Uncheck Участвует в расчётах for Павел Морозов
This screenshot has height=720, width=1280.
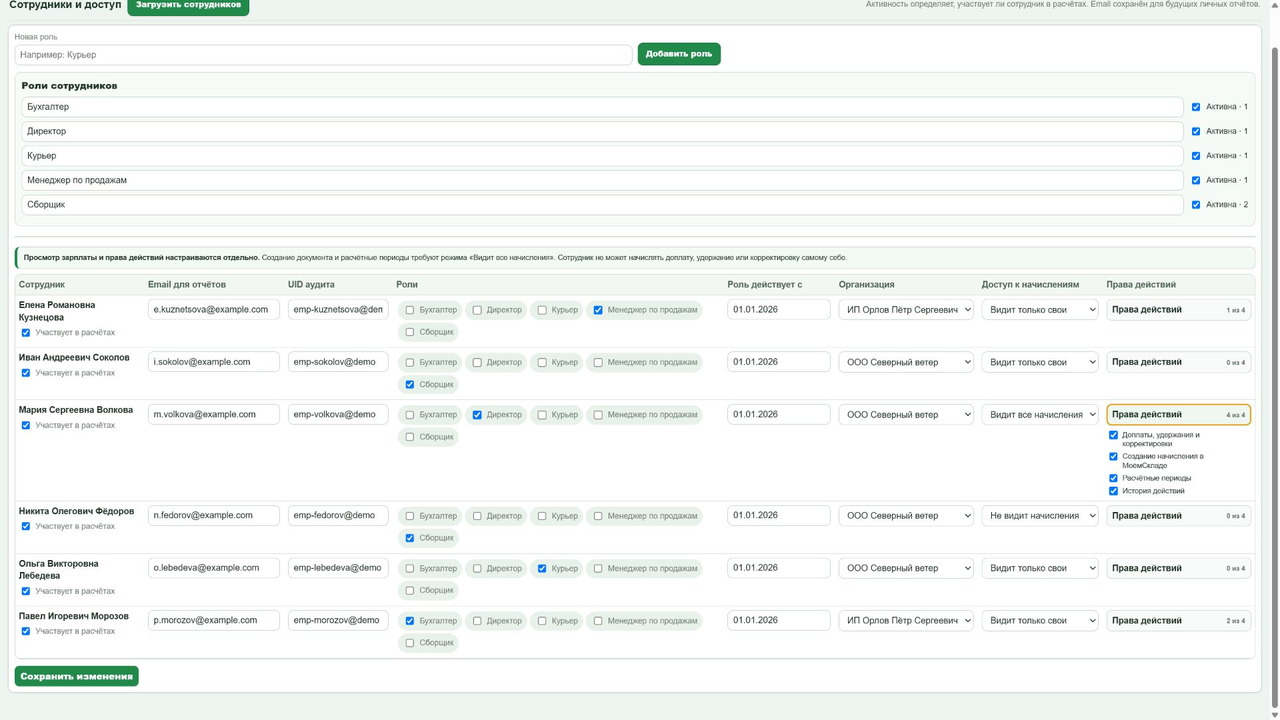pyautogui.click(x=26, y=632)
